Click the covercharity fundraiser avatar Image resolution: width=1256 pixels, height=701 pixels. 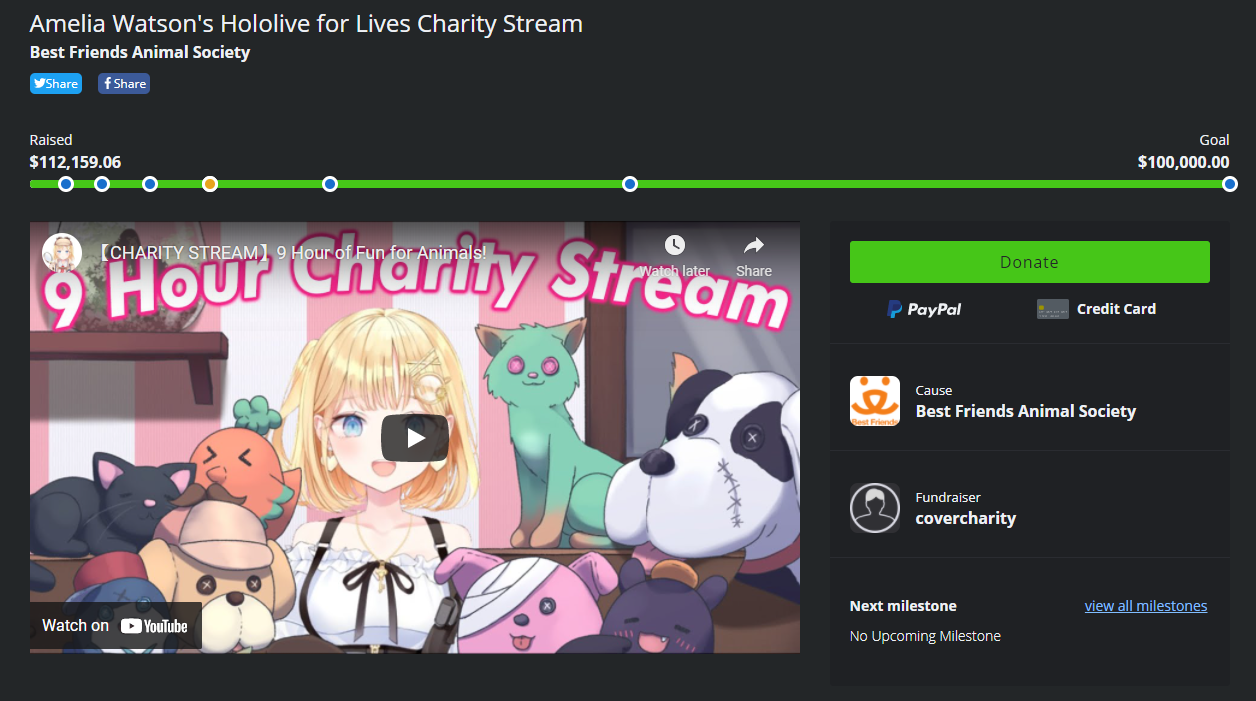[x=875, y=508]
